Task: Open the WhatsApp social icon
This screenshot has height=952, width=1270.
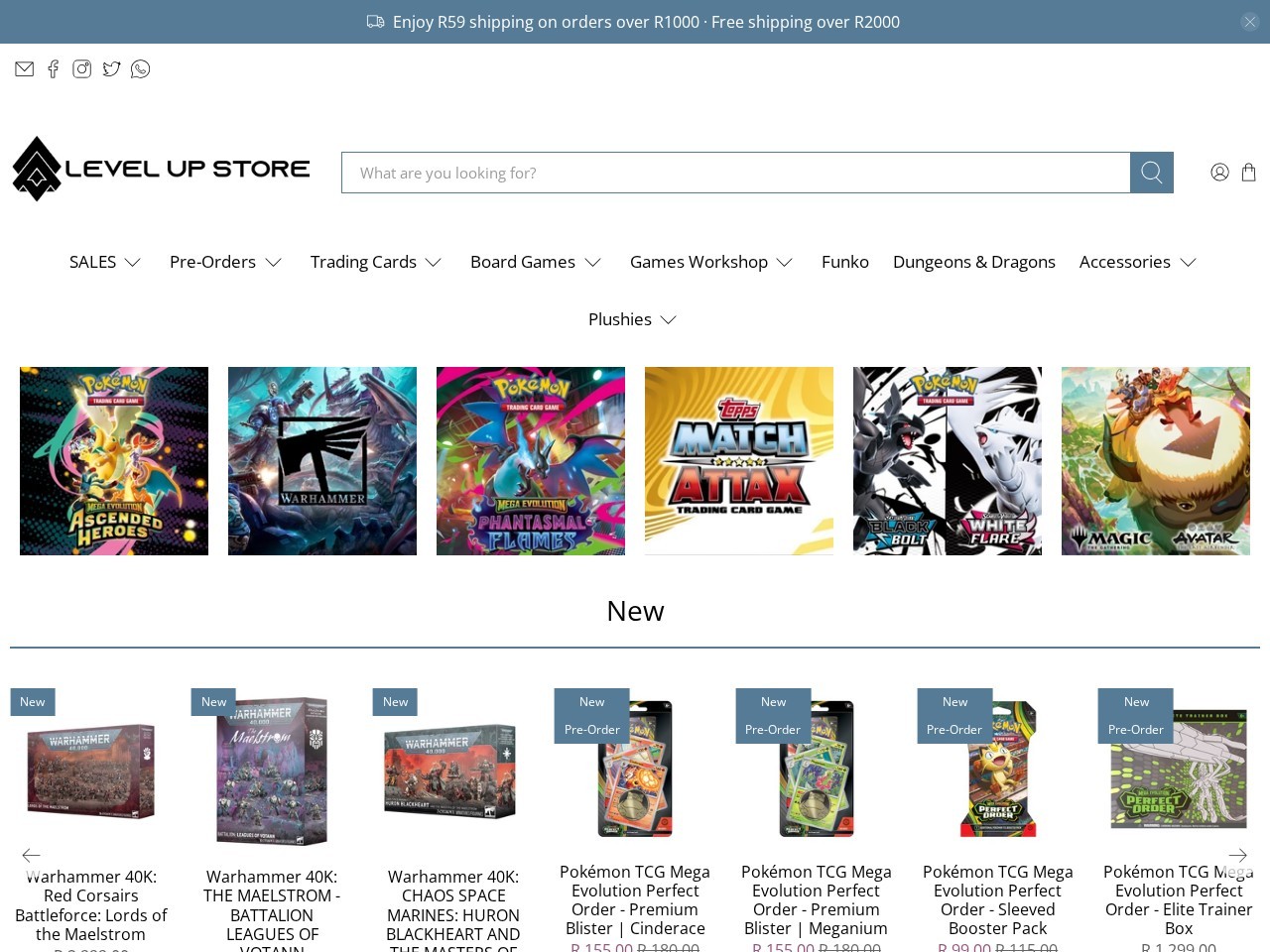Action: (x=140, y=68)
